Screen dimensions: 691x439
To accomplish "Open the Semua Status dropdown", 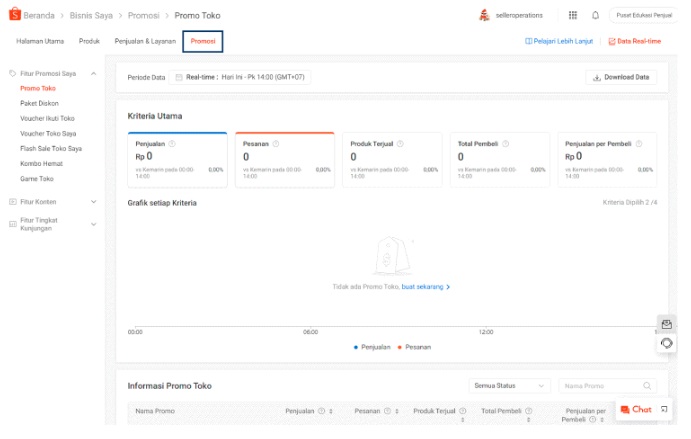I will (510, 386).
